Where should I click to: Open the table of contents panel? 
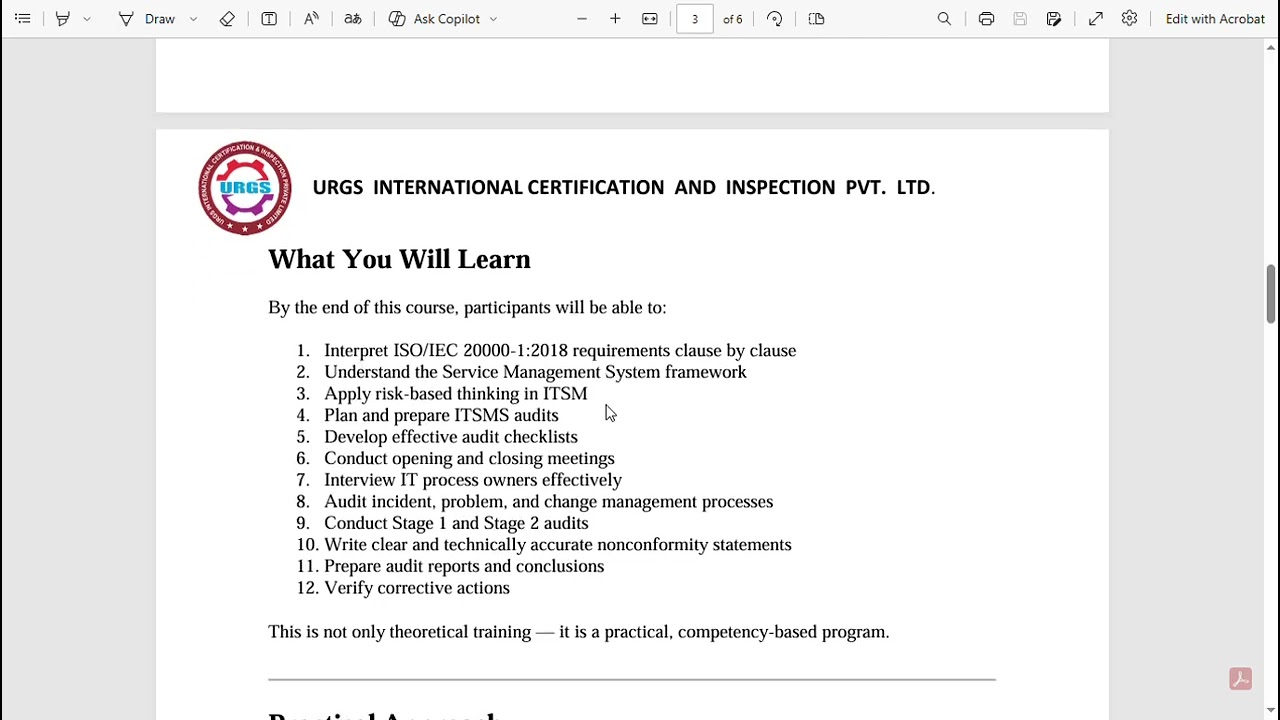22,19
